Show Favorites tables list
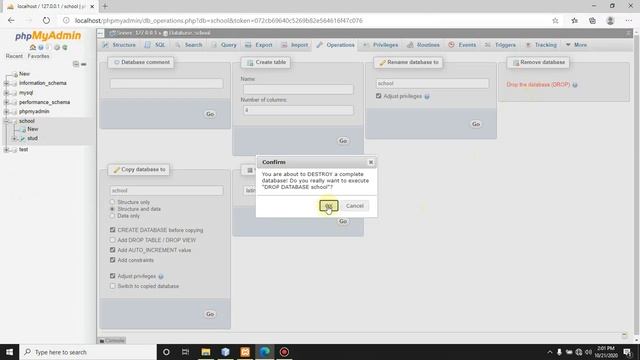 (38, 56)
